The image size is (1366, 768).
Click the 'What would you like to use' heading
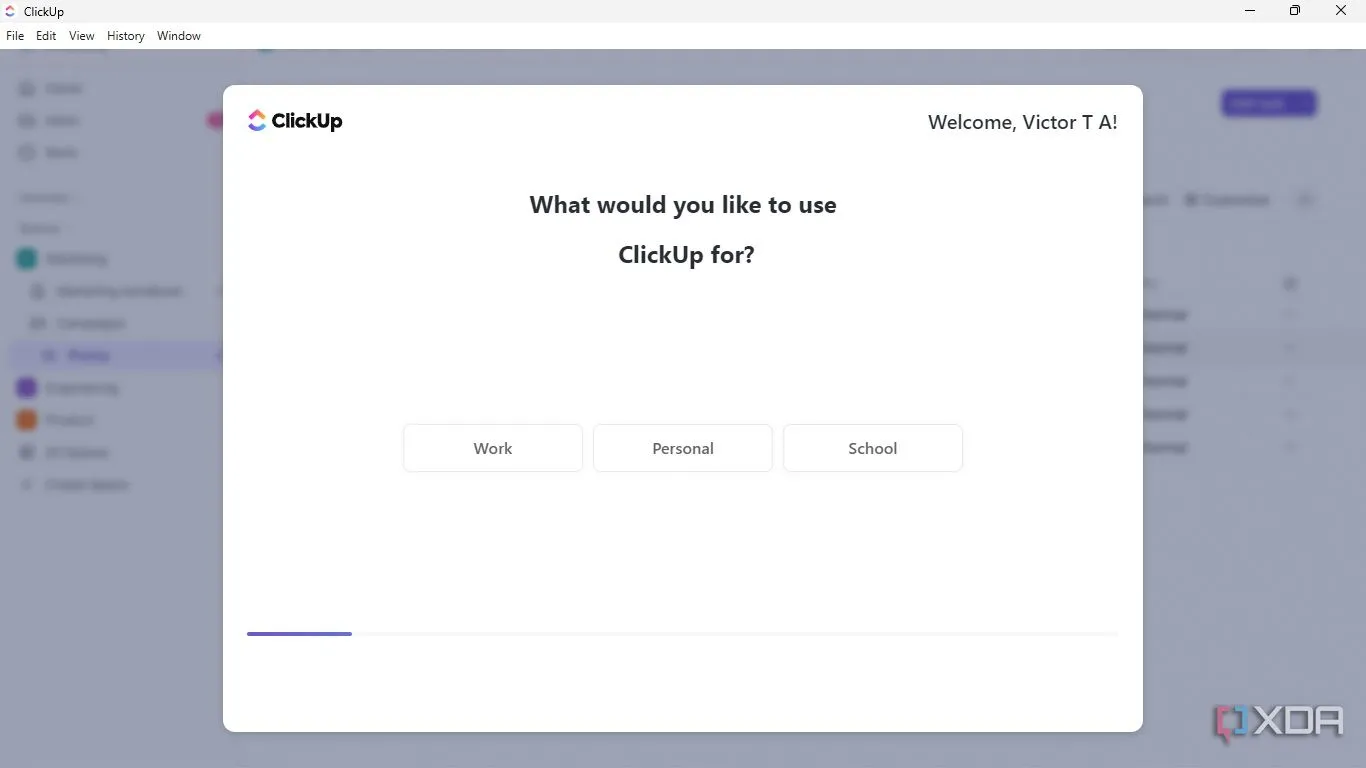coord(683,205)
